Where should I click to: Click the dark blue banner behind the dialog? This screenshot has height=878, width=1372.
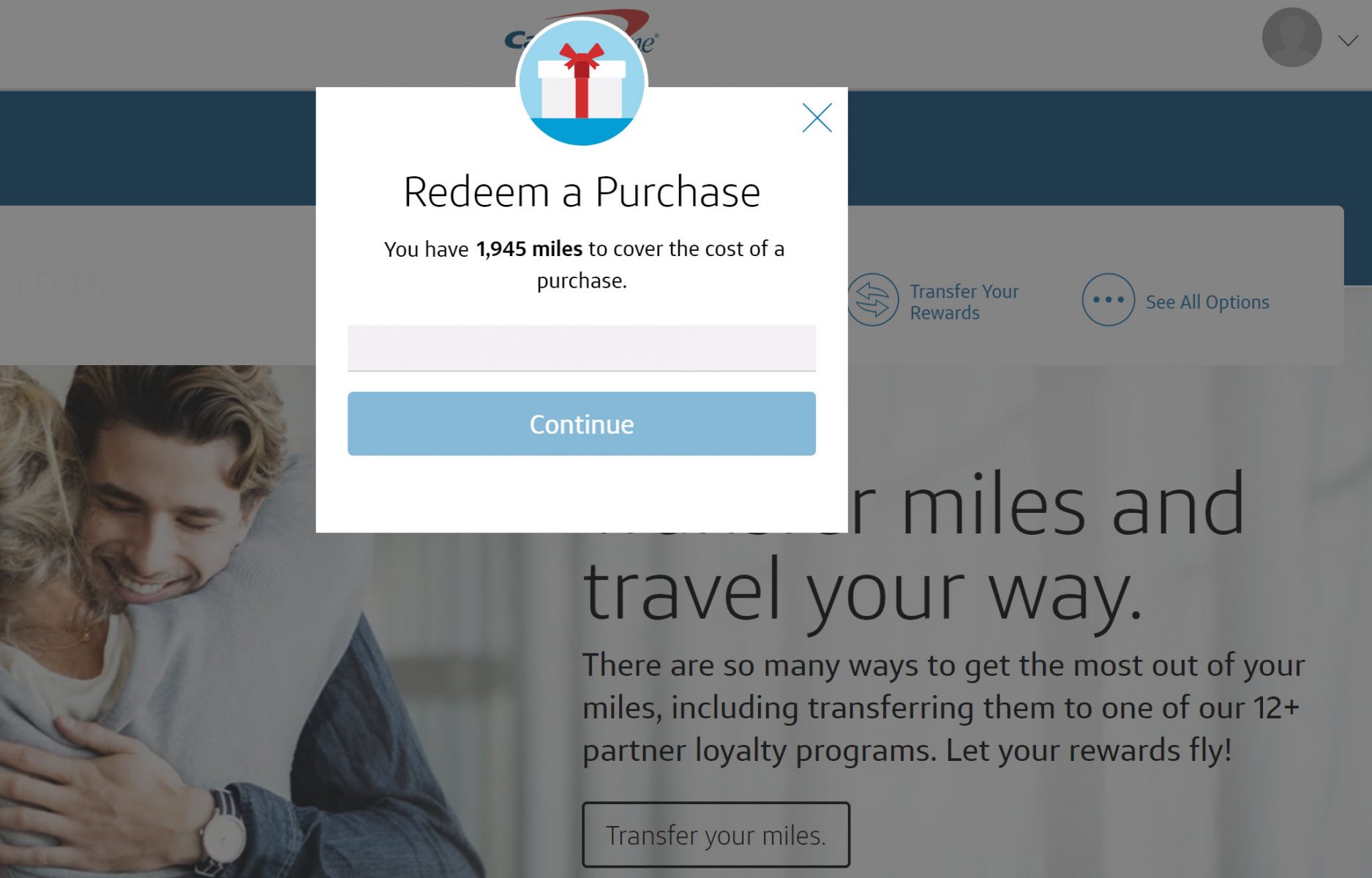1098,146
